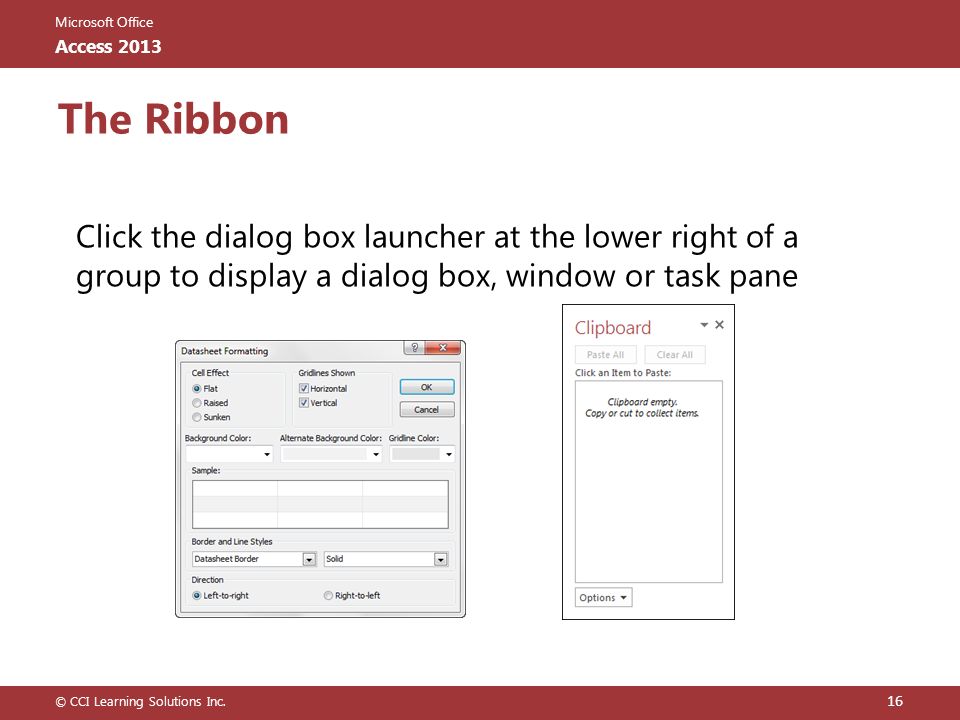Click the 'Sample:' label
This screenshot has width=960, height=720.
point(205,470)
